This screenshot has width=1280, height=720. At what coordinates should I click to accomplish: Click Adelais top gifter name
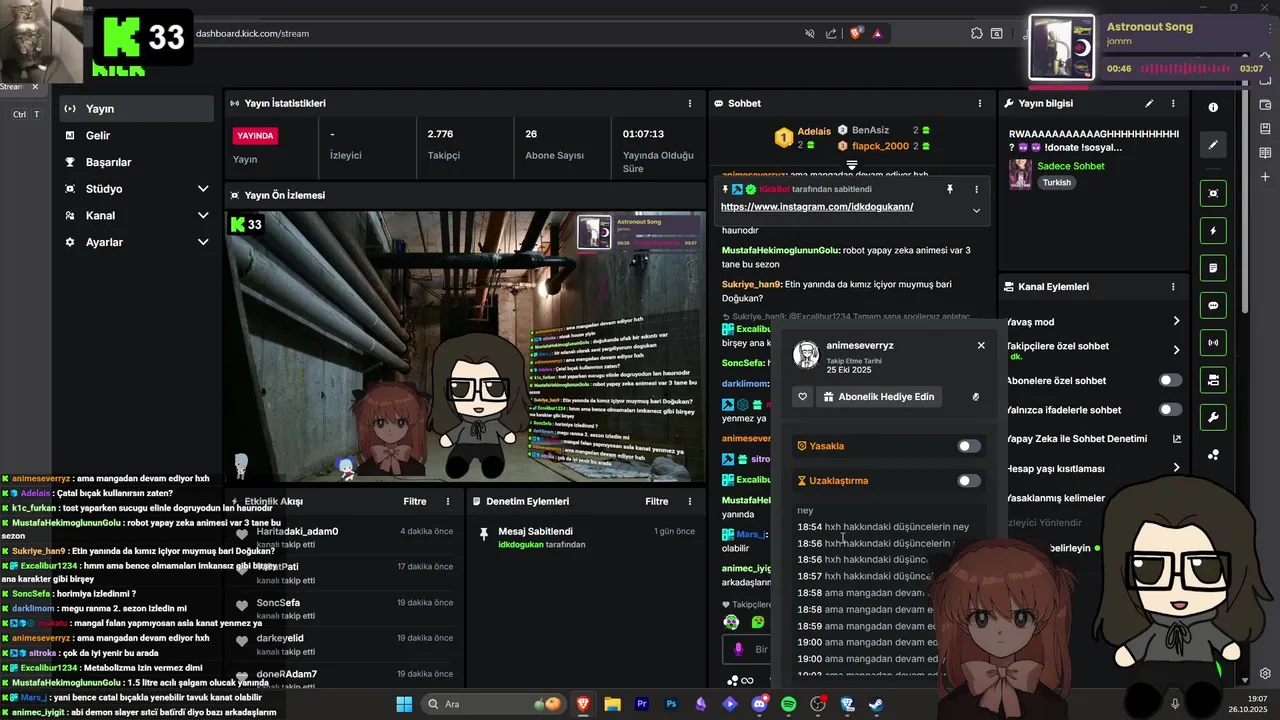click(814, 131)
